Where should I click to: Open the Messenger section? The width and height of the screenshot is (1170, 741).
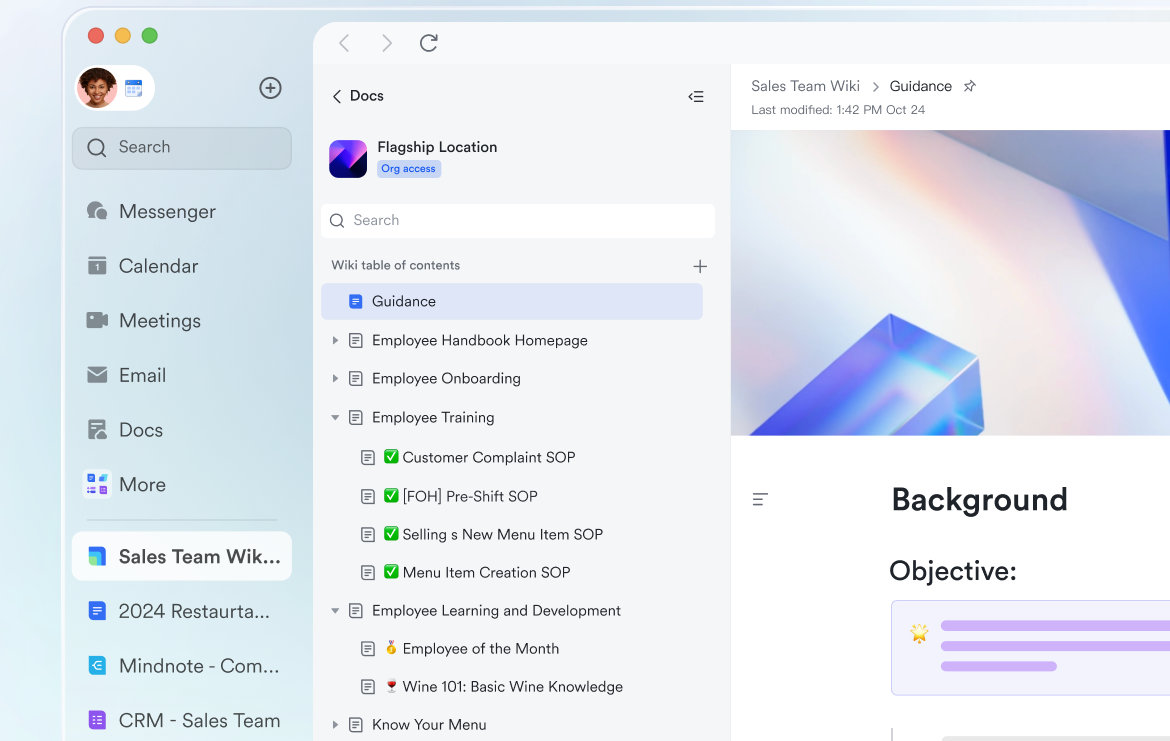point(151,211)
